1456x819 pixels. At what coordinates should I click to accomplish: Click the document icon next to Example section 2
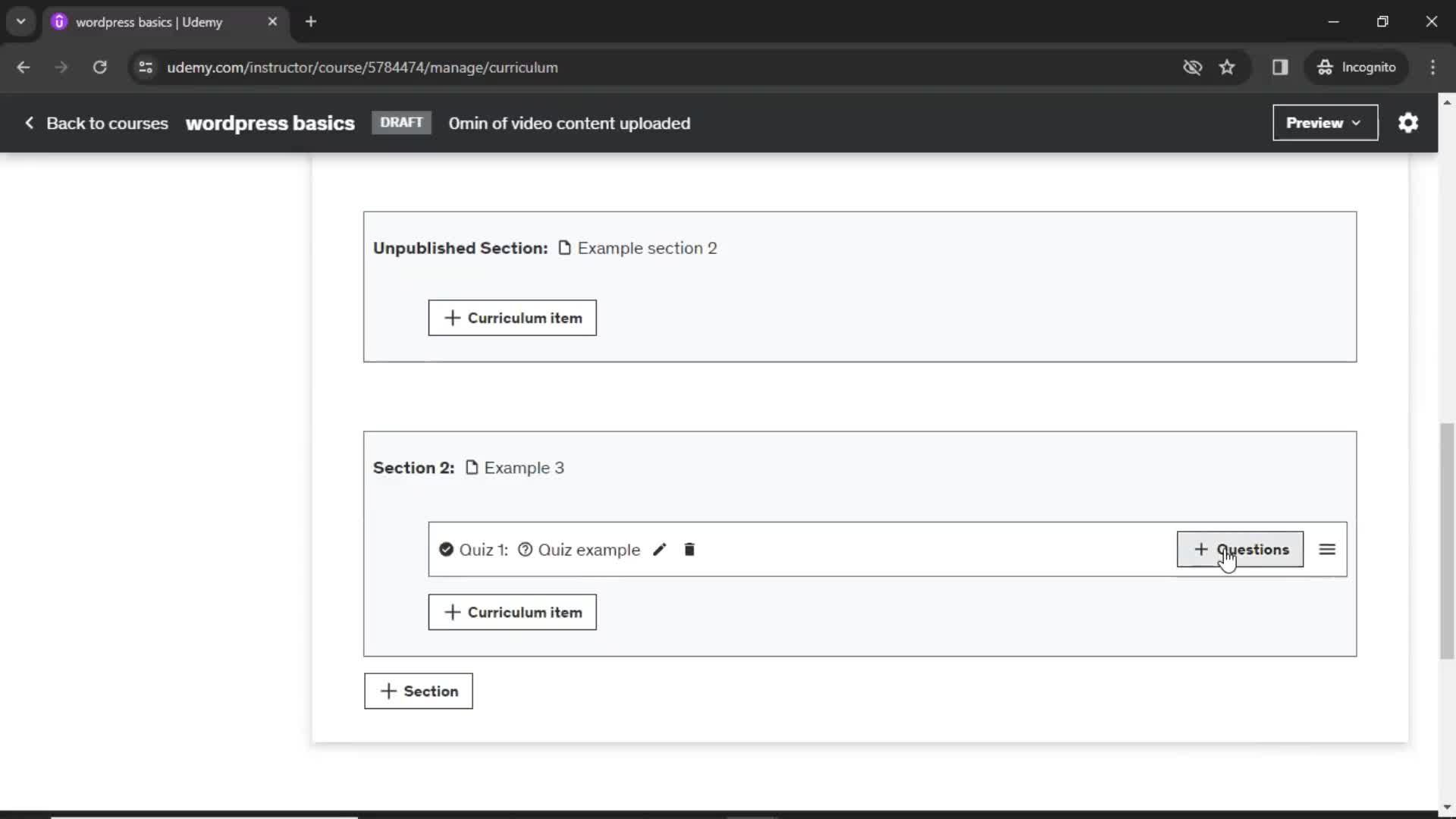coord(565,248)
